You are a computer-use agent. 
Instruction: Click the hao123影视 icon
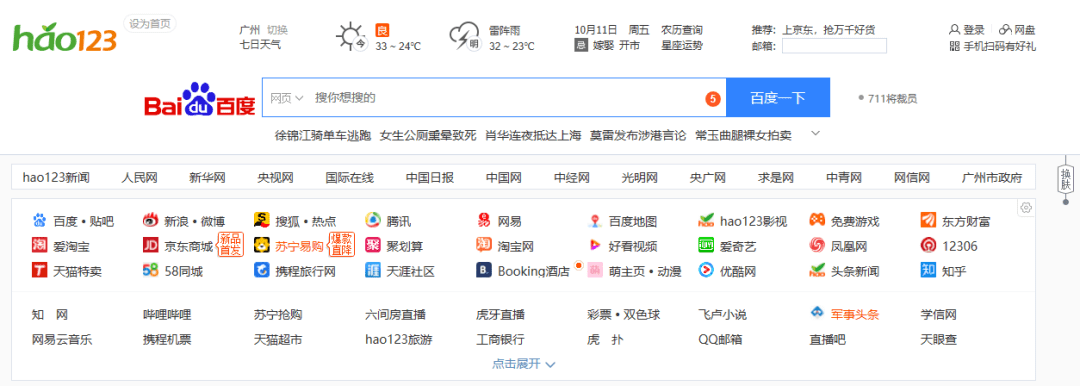[706, 221]
